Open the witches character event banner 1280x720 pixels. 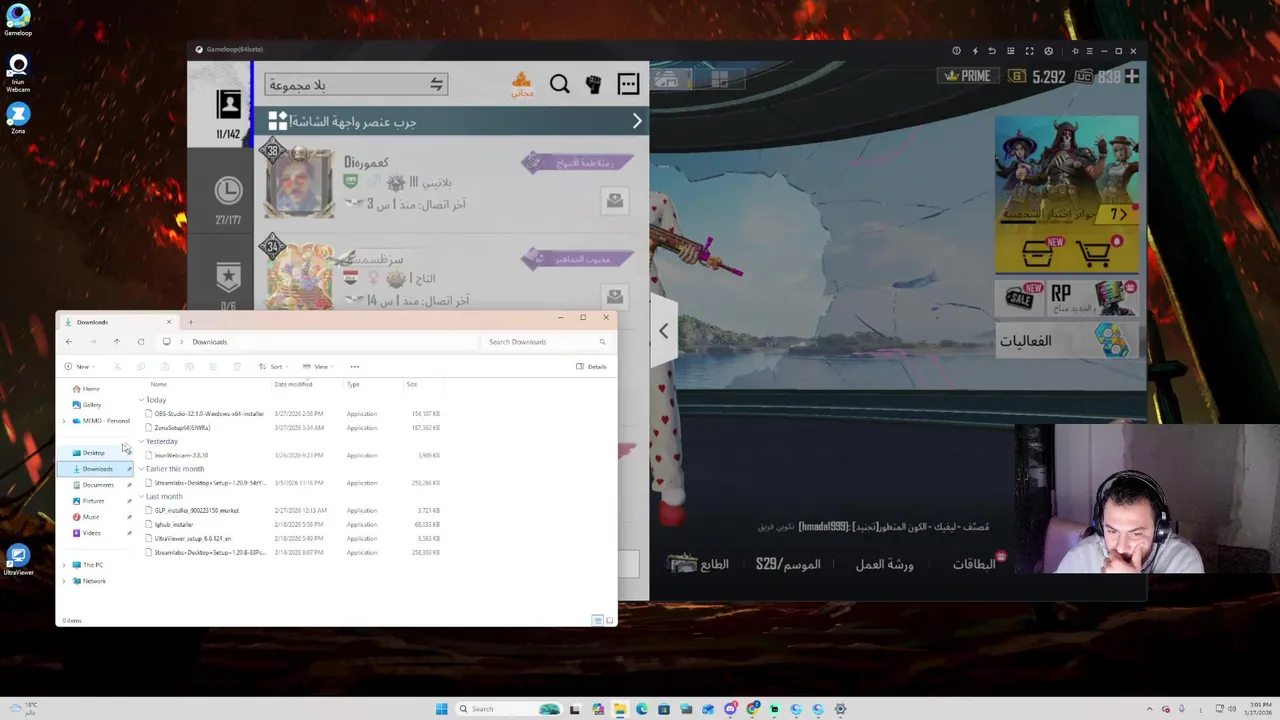point(1067,171)
